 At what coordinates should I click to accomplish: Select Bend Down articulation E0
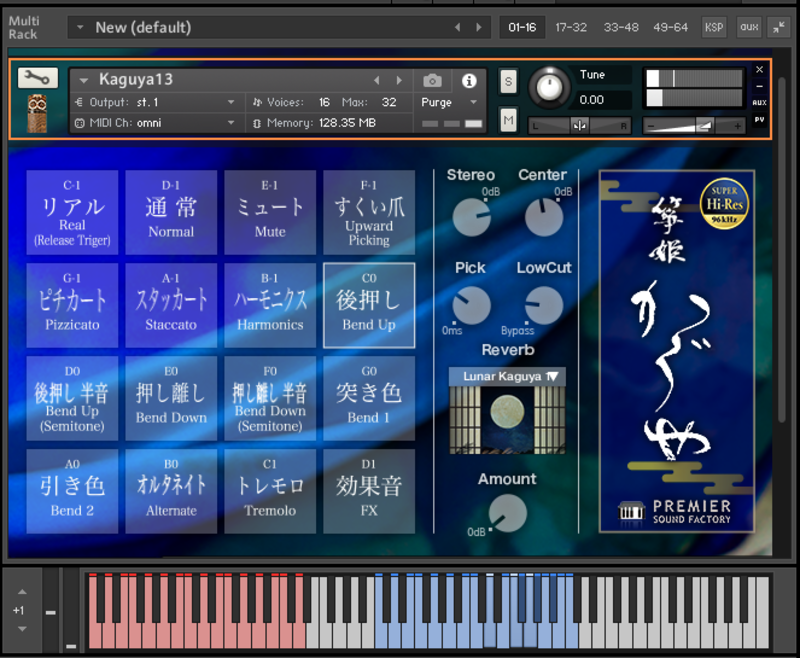click(x=171, y=398)
